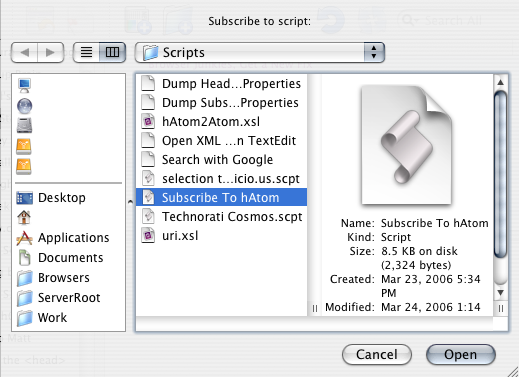Go forward with the right arrow button
The image size is (519, 377).
tap(50, 52)
